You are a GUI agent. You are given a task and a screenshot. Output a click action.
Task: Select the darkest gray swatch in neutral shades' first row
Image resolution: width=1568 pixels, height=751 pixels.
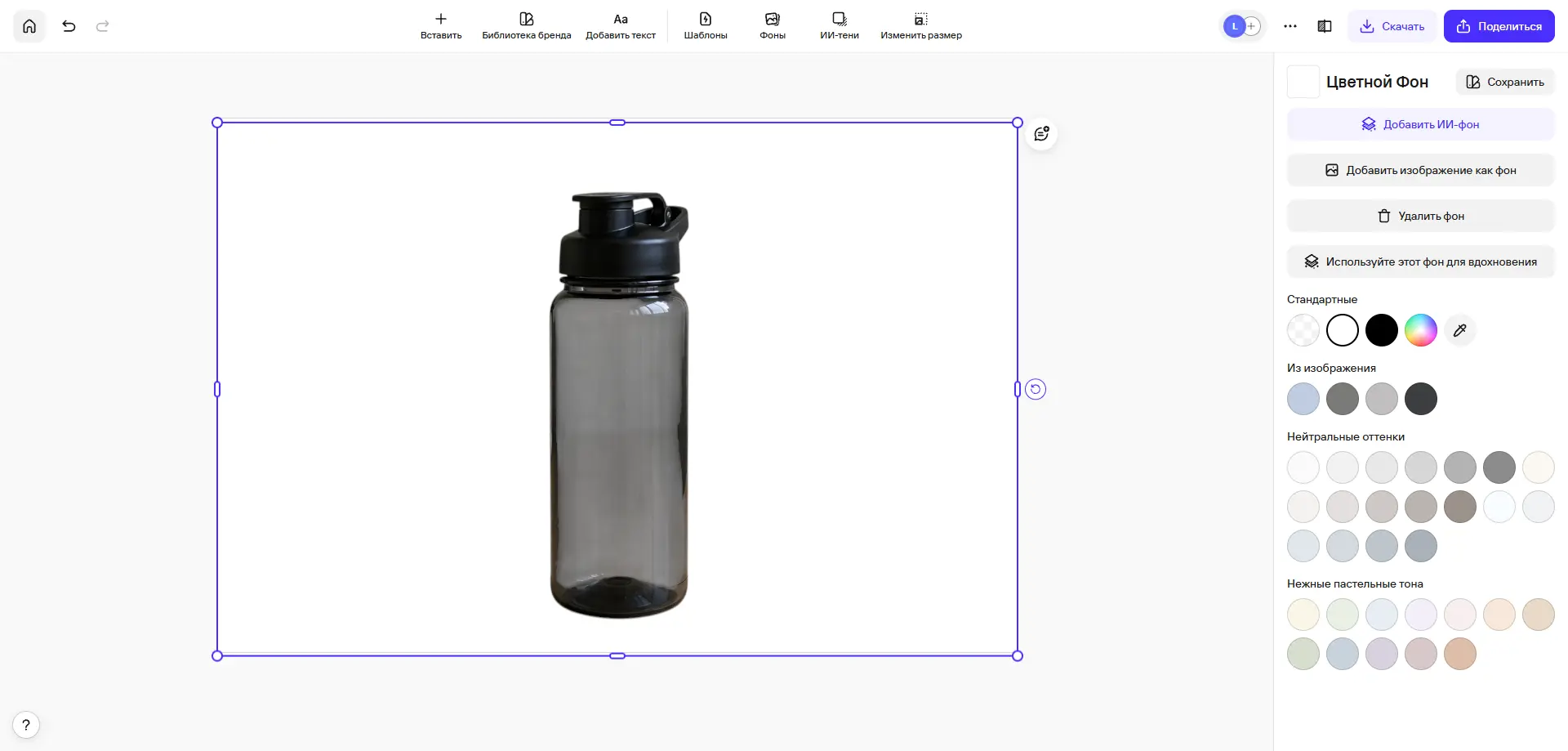pyautogui.click(x=1499, y=467)
